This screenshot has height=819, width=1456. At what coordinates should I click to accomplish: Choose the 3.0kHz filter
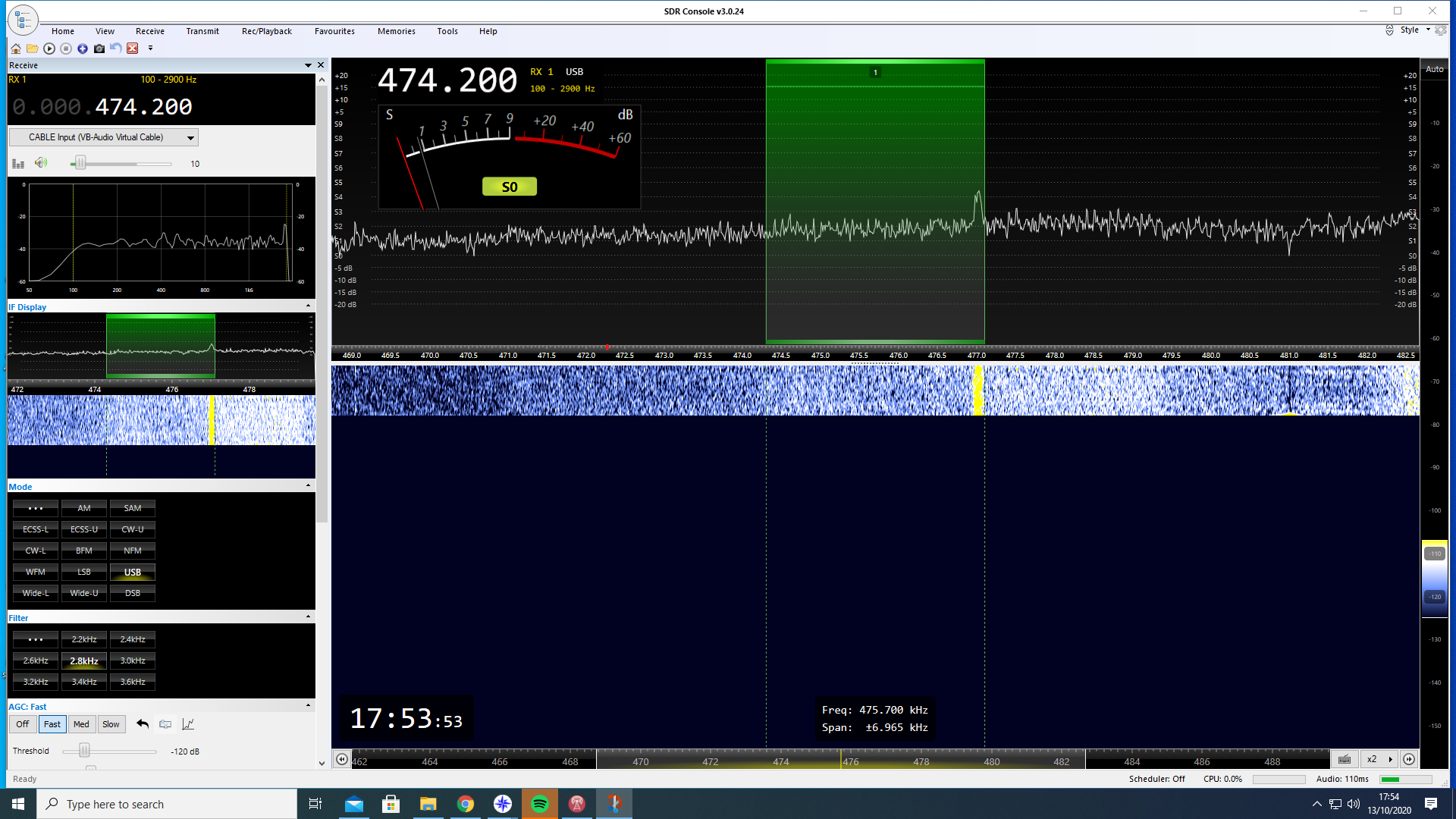click(132, 661)
